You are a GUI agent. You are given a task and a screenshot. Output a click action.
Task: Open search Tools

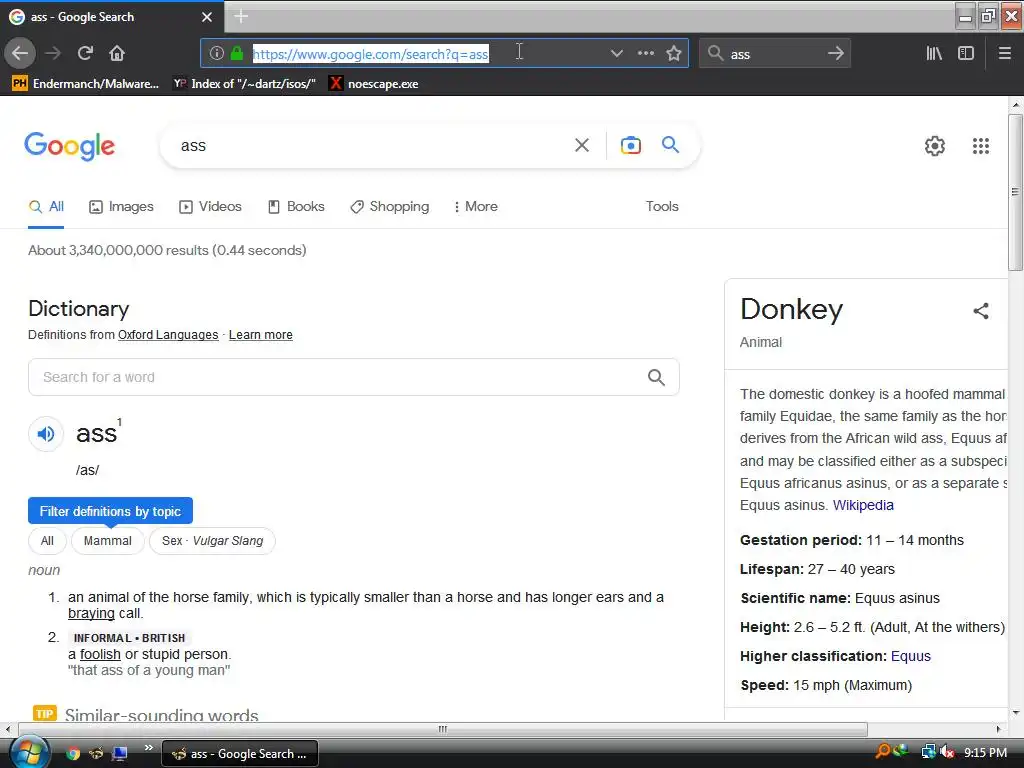point(662,206)
